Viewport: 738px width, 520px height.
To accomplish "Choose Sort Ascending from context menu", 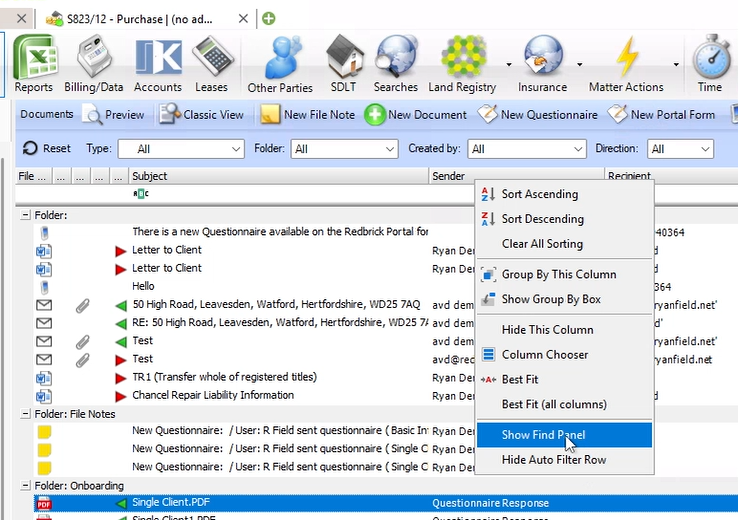I will click(x=539, y=194).
